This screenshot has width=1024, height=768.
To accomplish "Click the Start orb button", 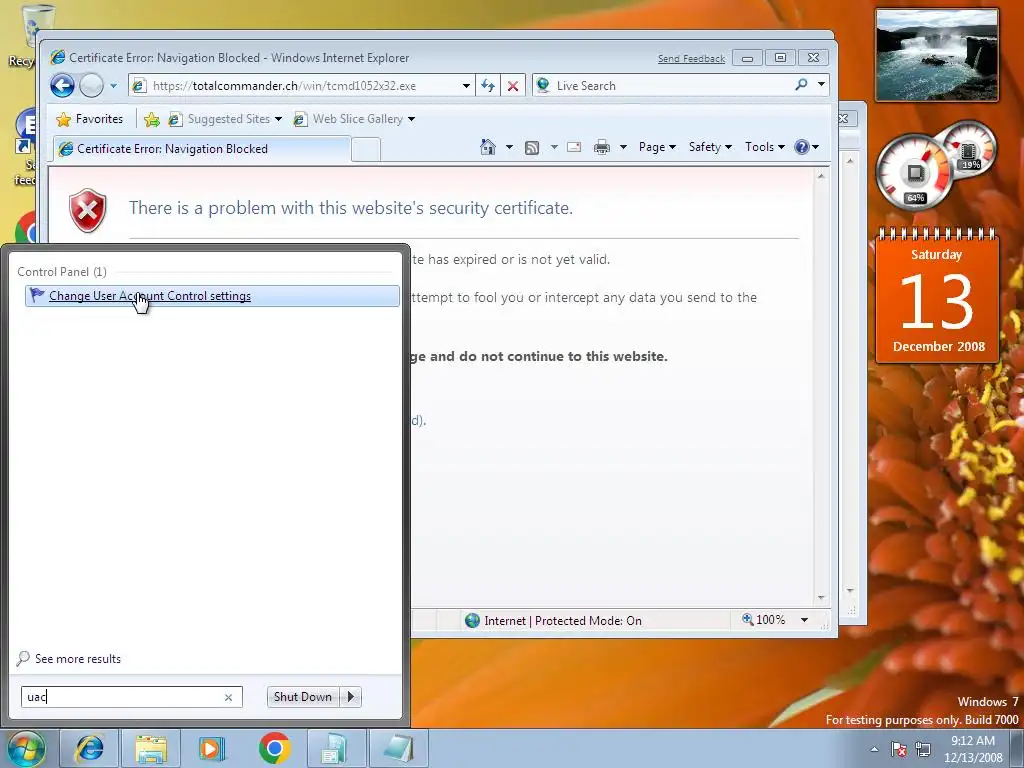I will tap(26, 749).
